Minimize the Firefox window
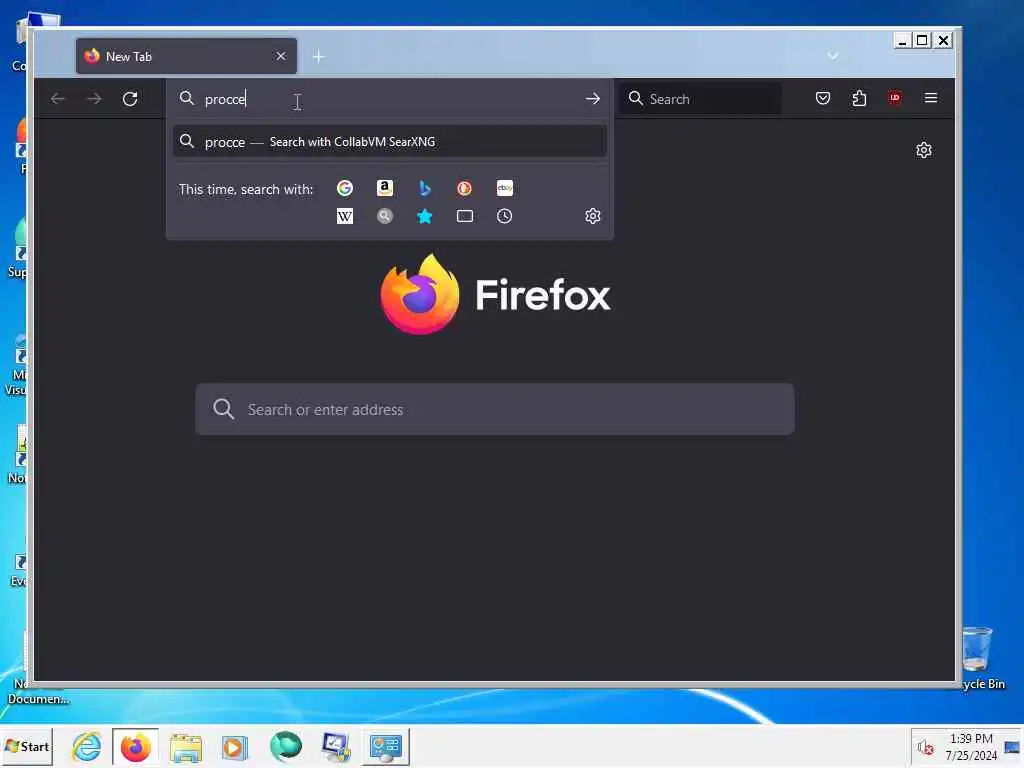Viewport: 1024px width, 768px height. coord(902,40)
